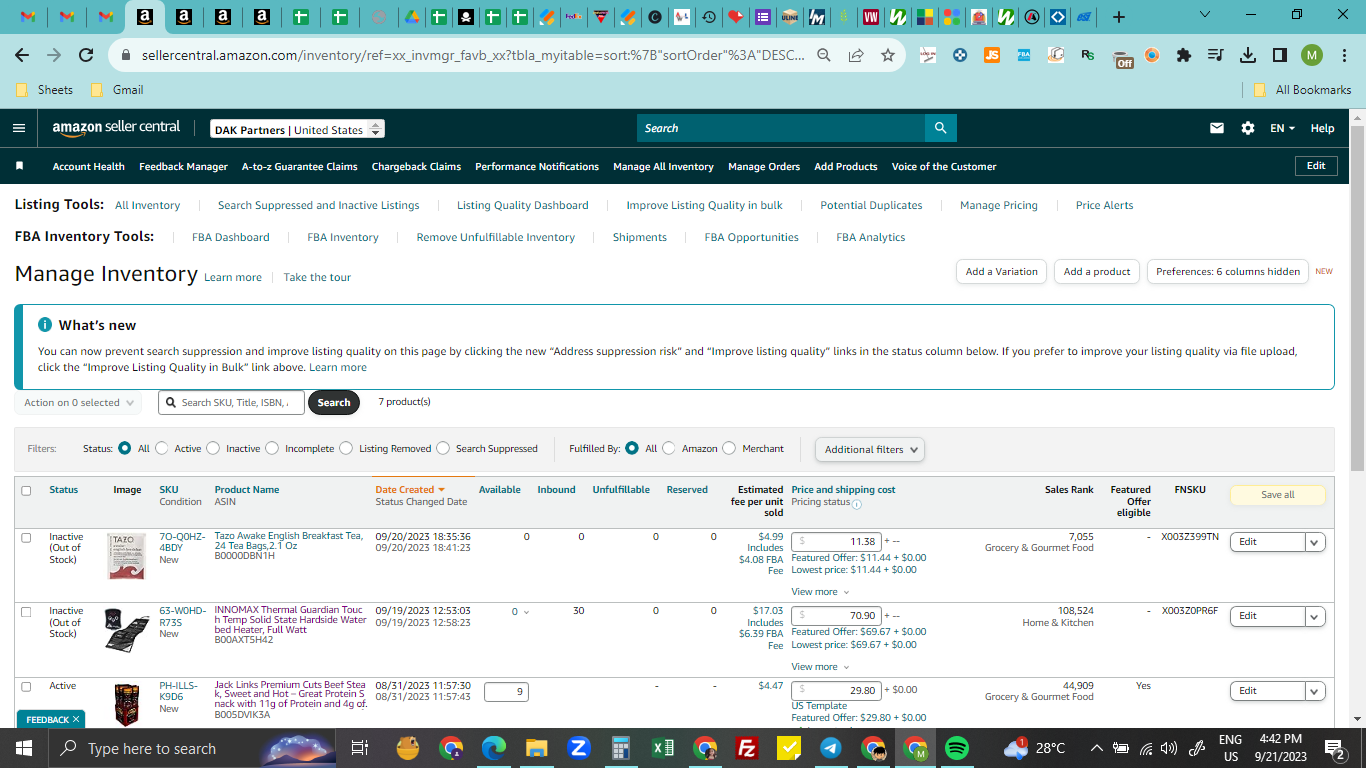Screen dimensions: 1366x768
Task: Filter Fulfilled By Merchant radio button
Action: pos(729,448)
